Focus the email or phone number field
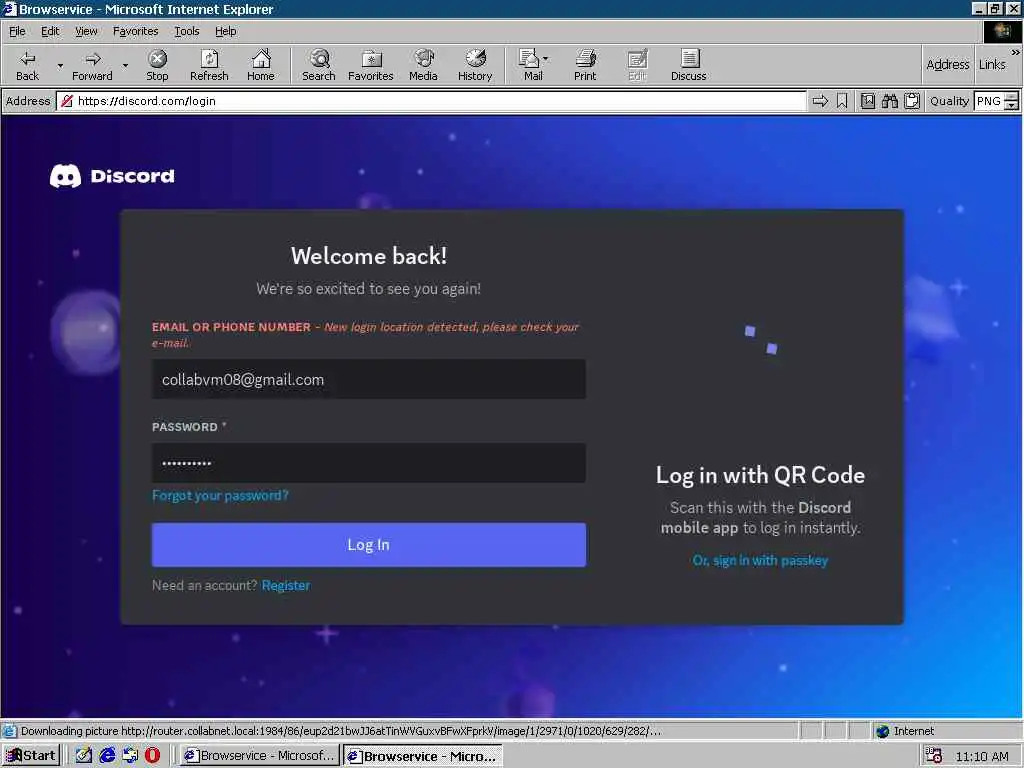This screenshot has width=1024, height=768. pyautogui.click(x=368, y=379)
